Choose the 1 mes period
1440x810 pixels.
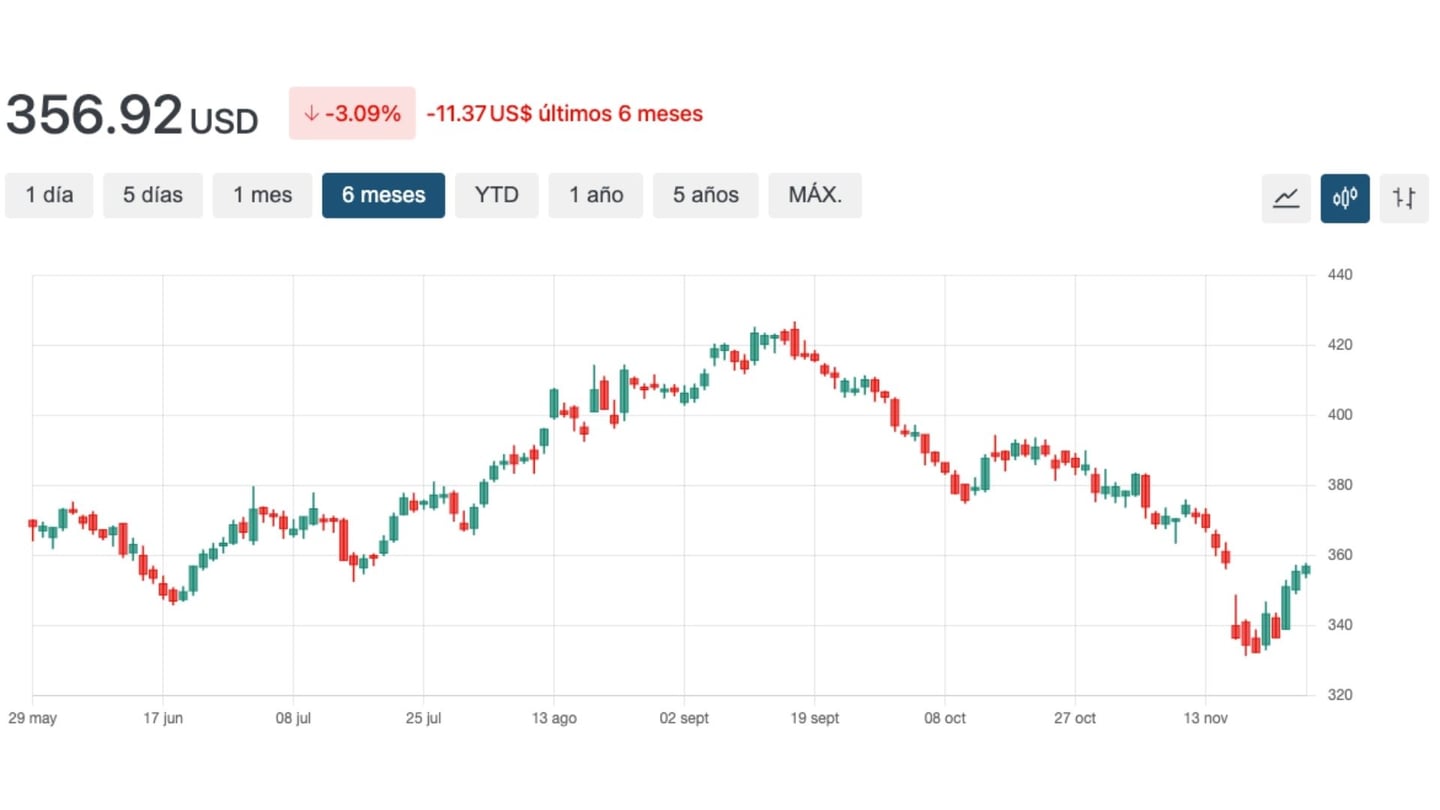point(262,195)
